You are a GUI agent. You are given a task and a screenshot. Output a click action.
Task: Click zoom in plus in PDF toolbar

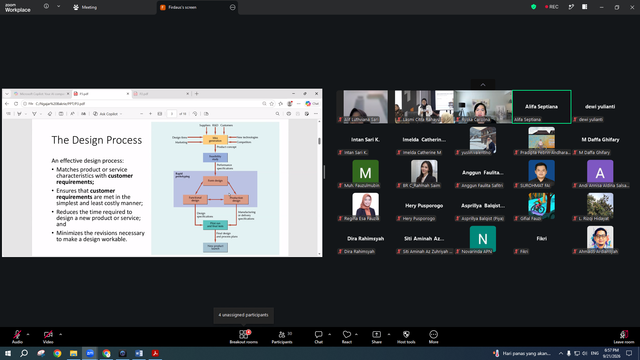(150, 114)
